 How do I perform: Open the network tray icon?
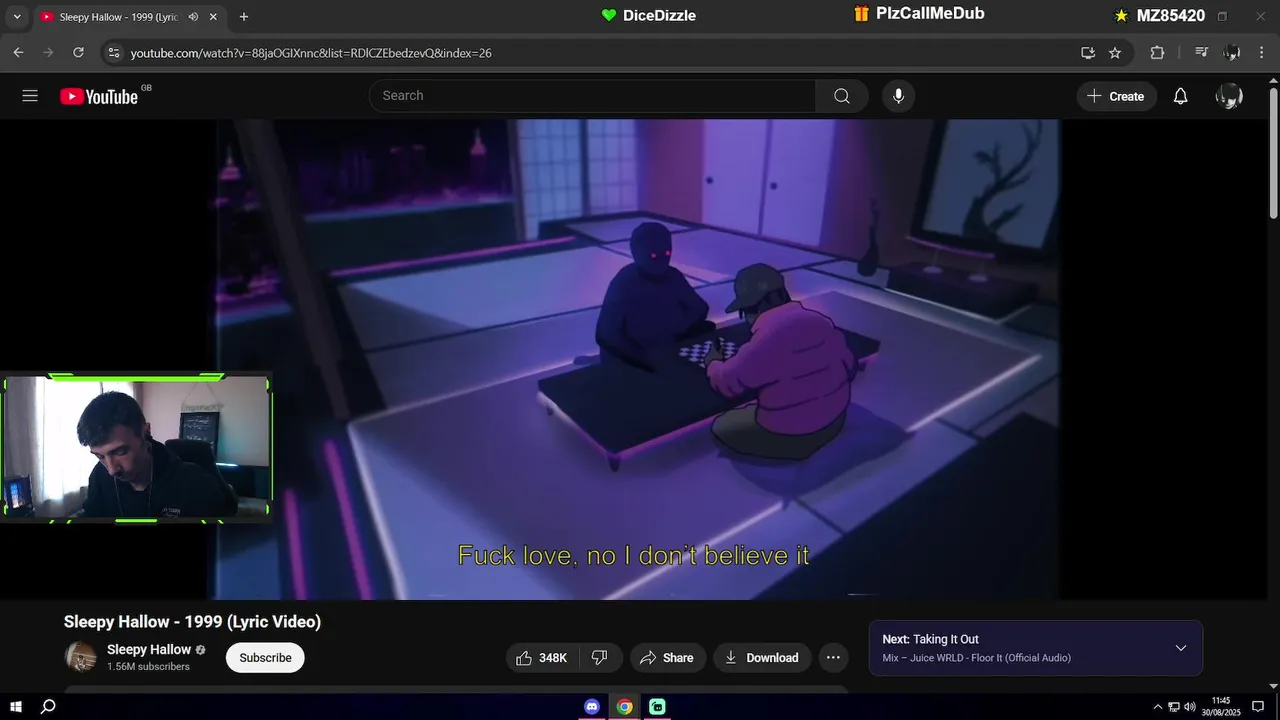coord(1174,707)
